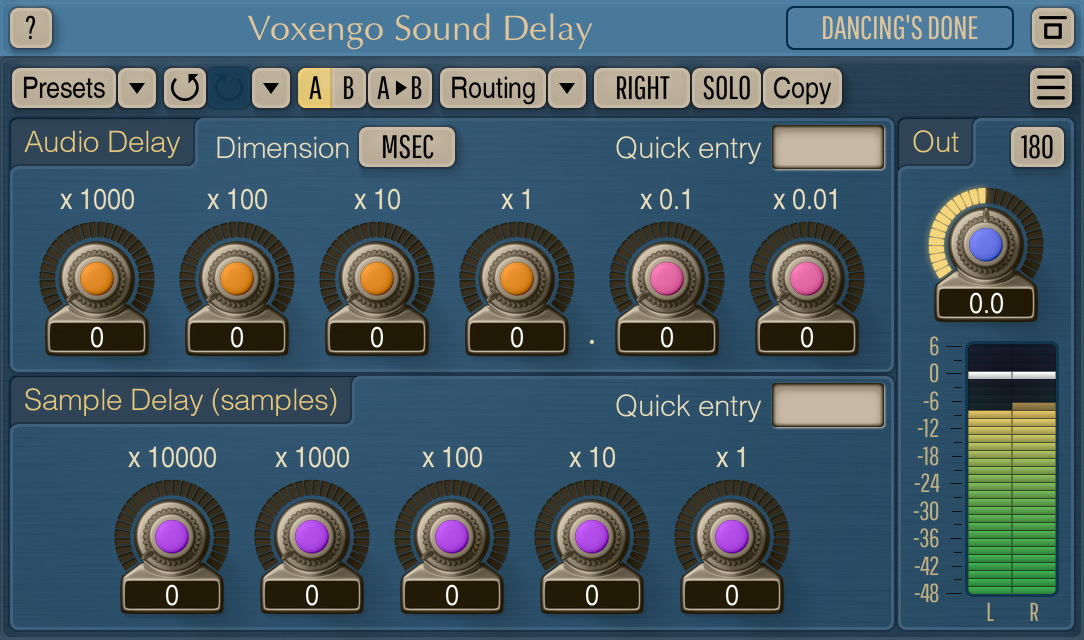Click the Audio Delay x 100 knob
1084x640 pixels.
237,278
